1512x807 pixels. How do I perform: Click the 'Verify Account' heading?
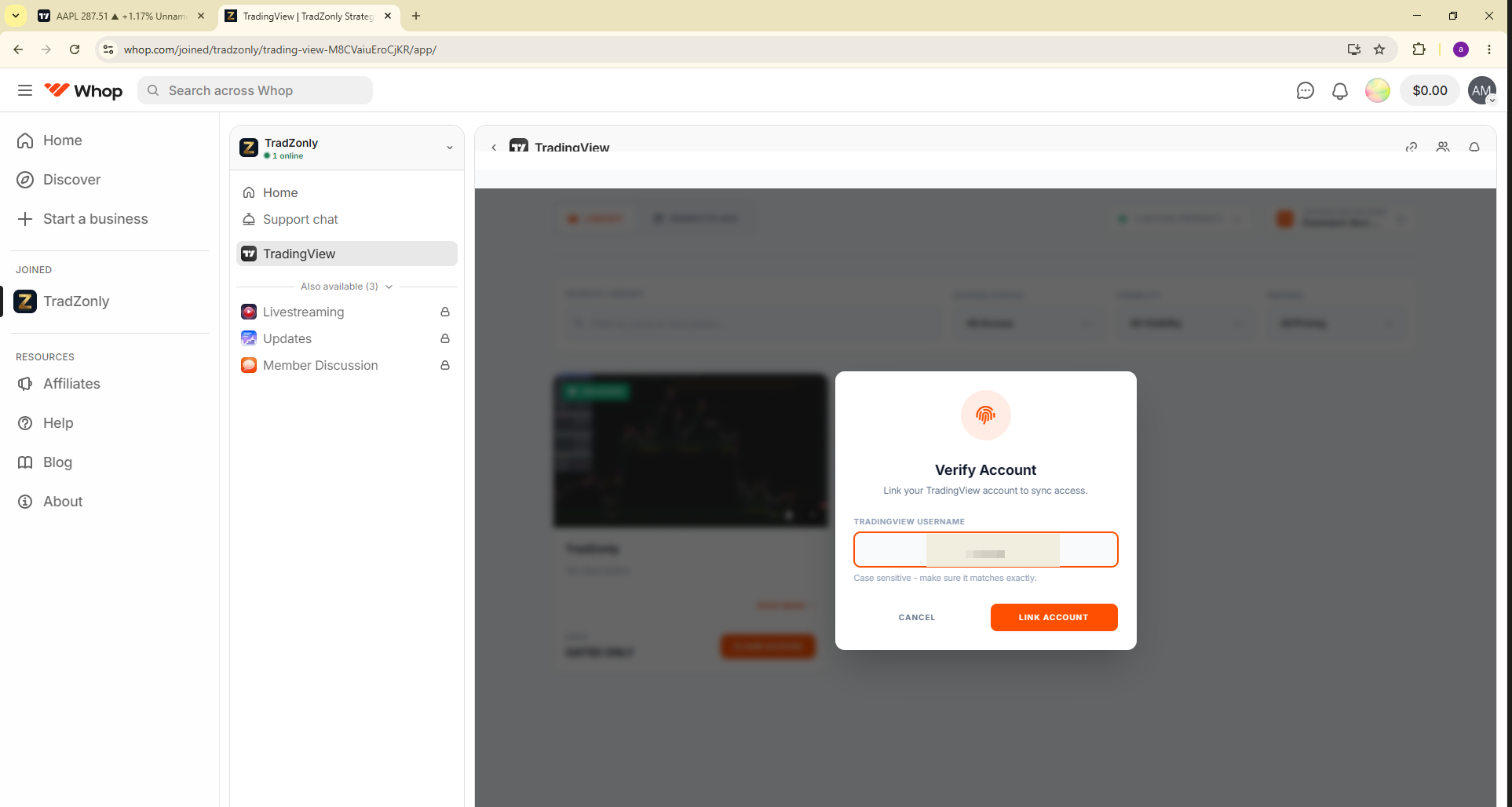pyautogui.click(x=985, y=469)
